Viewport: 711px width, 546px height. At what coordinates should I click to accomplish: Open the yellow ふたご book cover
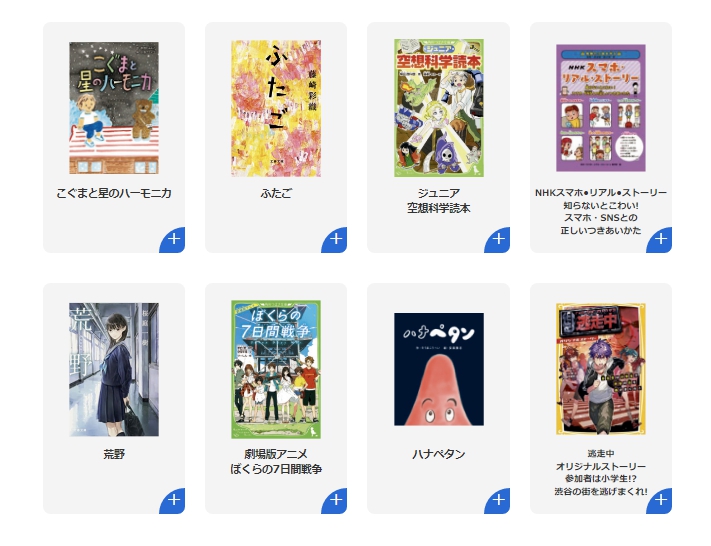coord(276,108)
